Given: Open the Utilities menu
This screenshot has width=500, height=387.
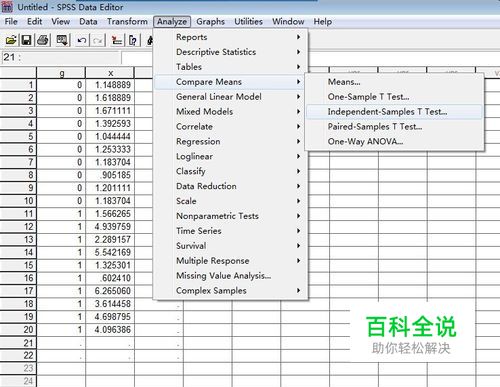Looking at the screenshot, I should click(248, 22).
